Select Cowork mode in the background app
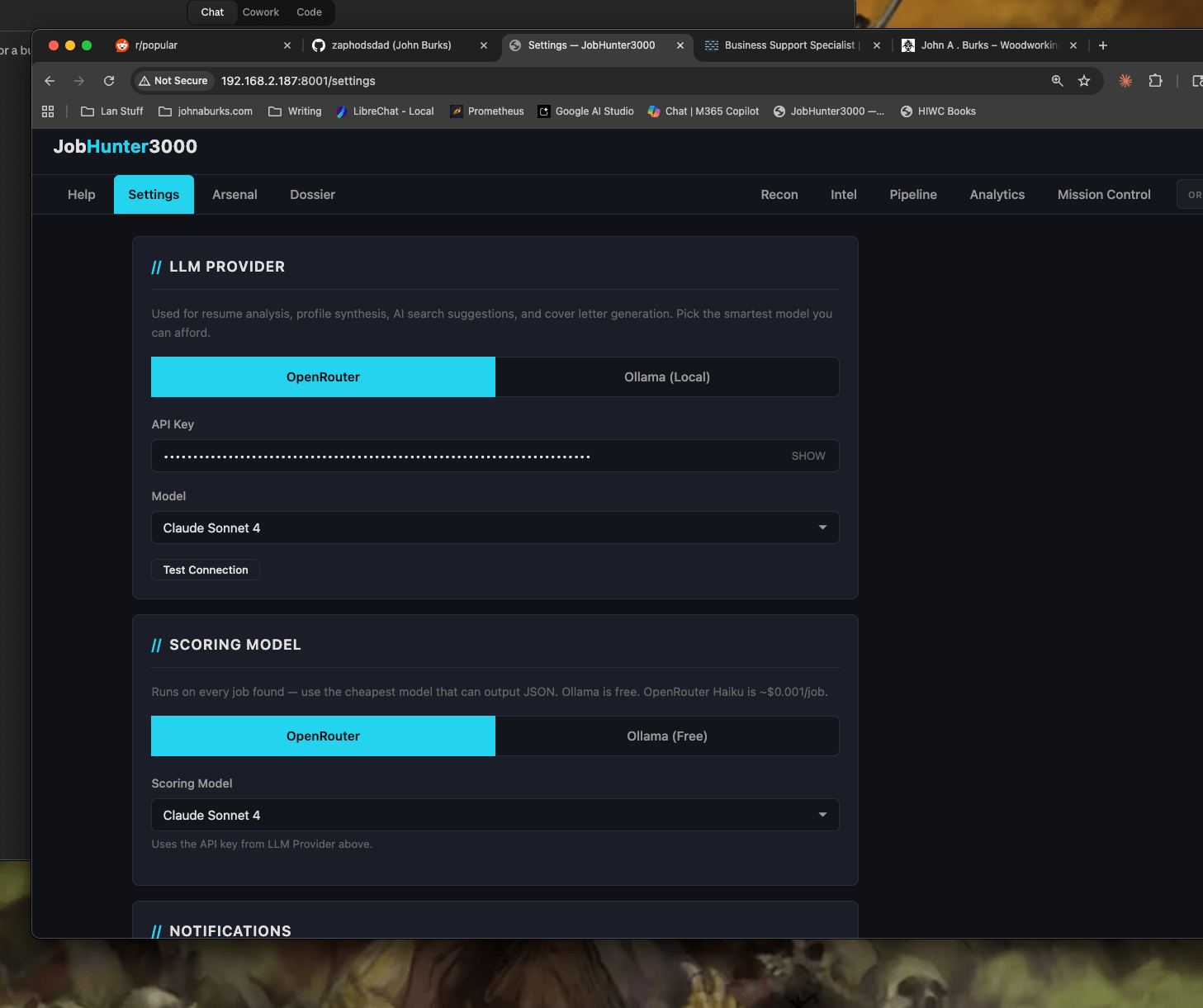The height and width of the screenshot is (1008, 1203). pyautogui.click(x=261, y=12)
